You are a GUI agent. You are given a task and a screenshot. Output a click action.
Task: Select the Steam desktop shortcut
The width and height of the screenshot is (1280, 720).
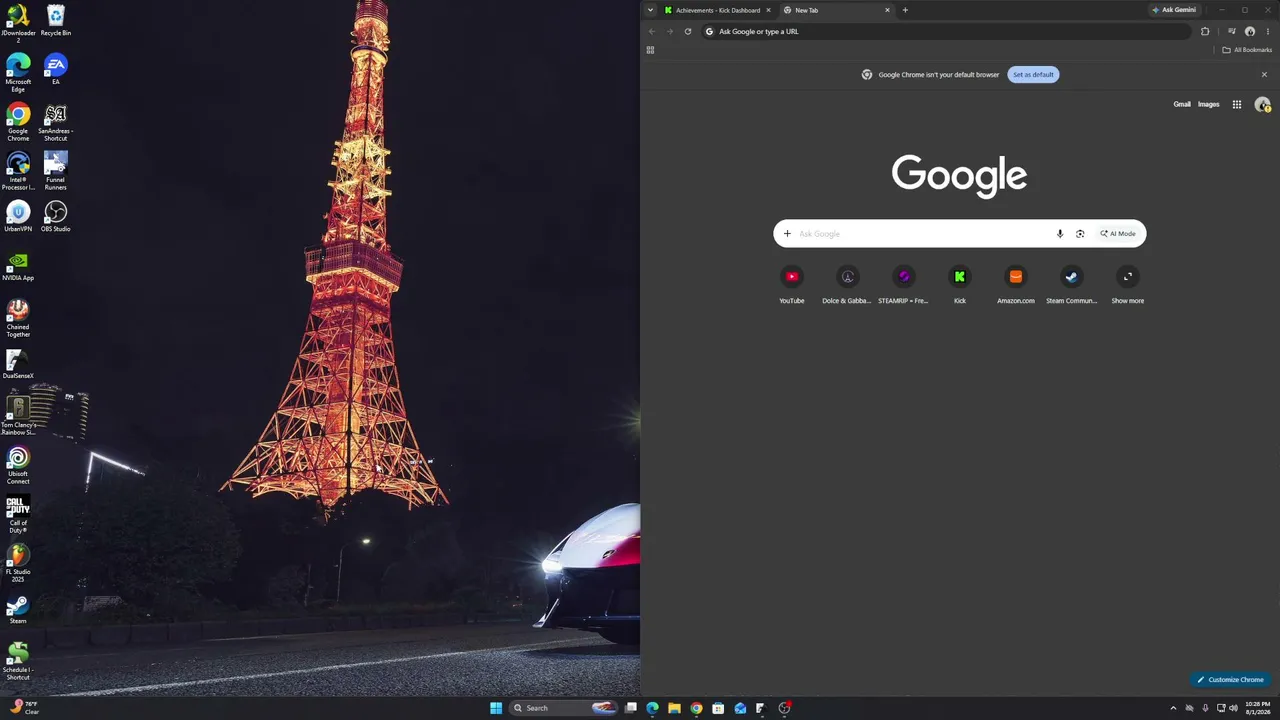[18, 608]
